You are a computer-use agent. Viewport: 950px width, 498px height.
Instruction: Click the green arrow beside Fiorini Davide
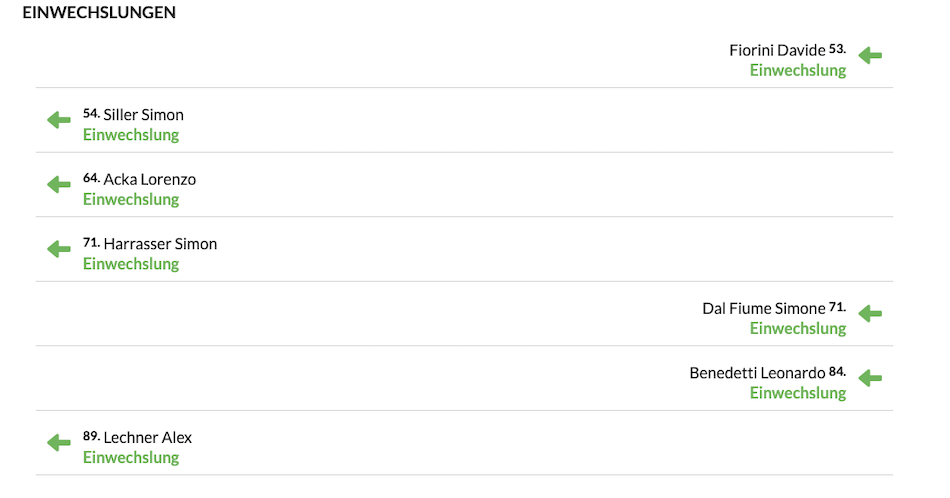pyautogui.click(x=870, y=56)
